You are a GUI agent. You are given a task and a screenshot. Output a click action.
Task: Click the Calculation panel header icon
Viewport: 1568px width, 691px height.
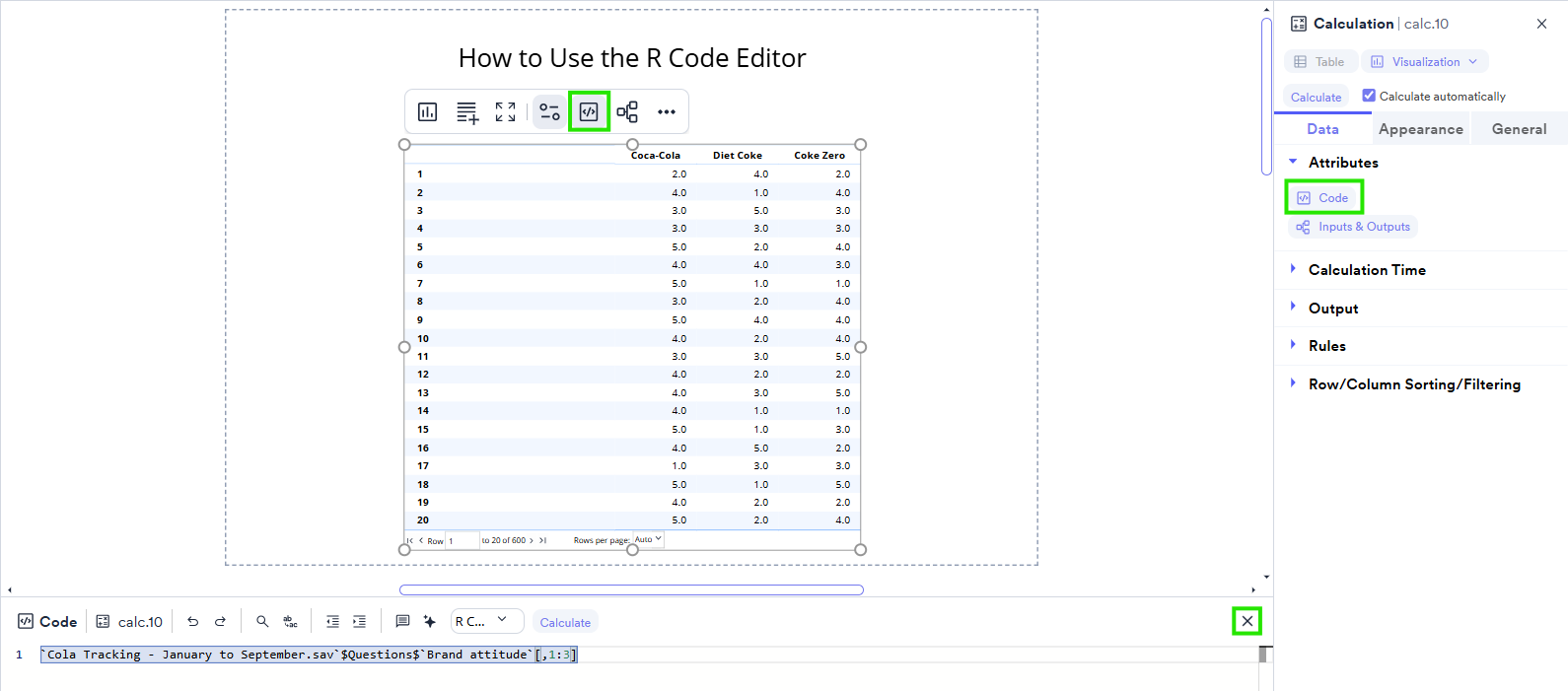[1299, 24]
